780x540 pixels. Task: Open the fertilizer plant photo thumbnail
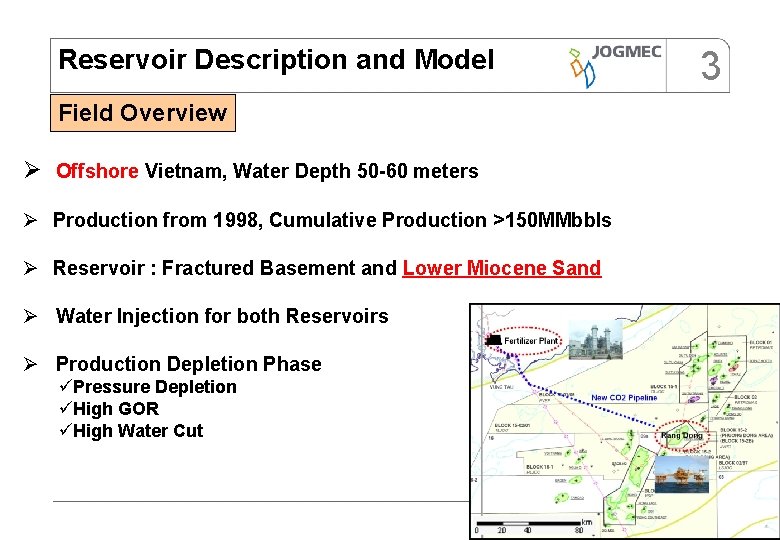595,340
